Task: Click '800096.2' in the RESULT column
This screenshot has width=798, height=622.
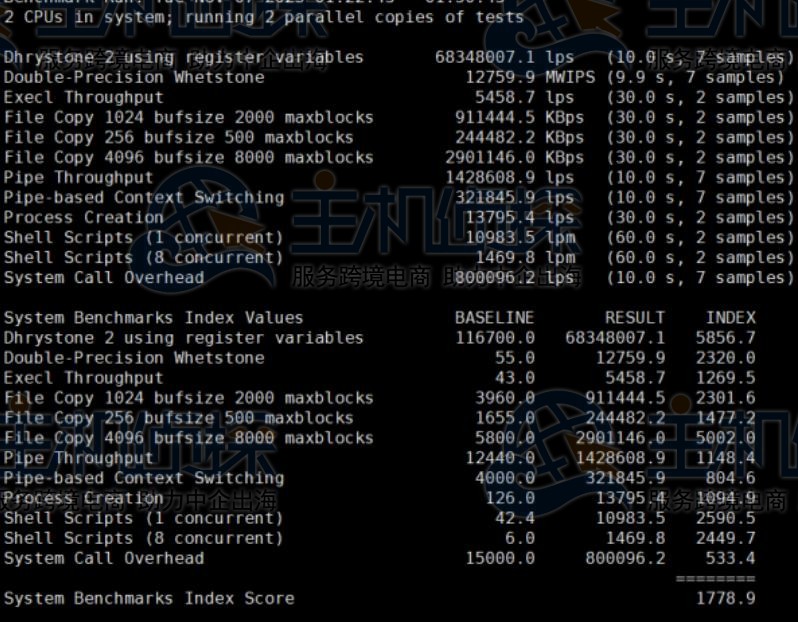Action: click(625, 558)
